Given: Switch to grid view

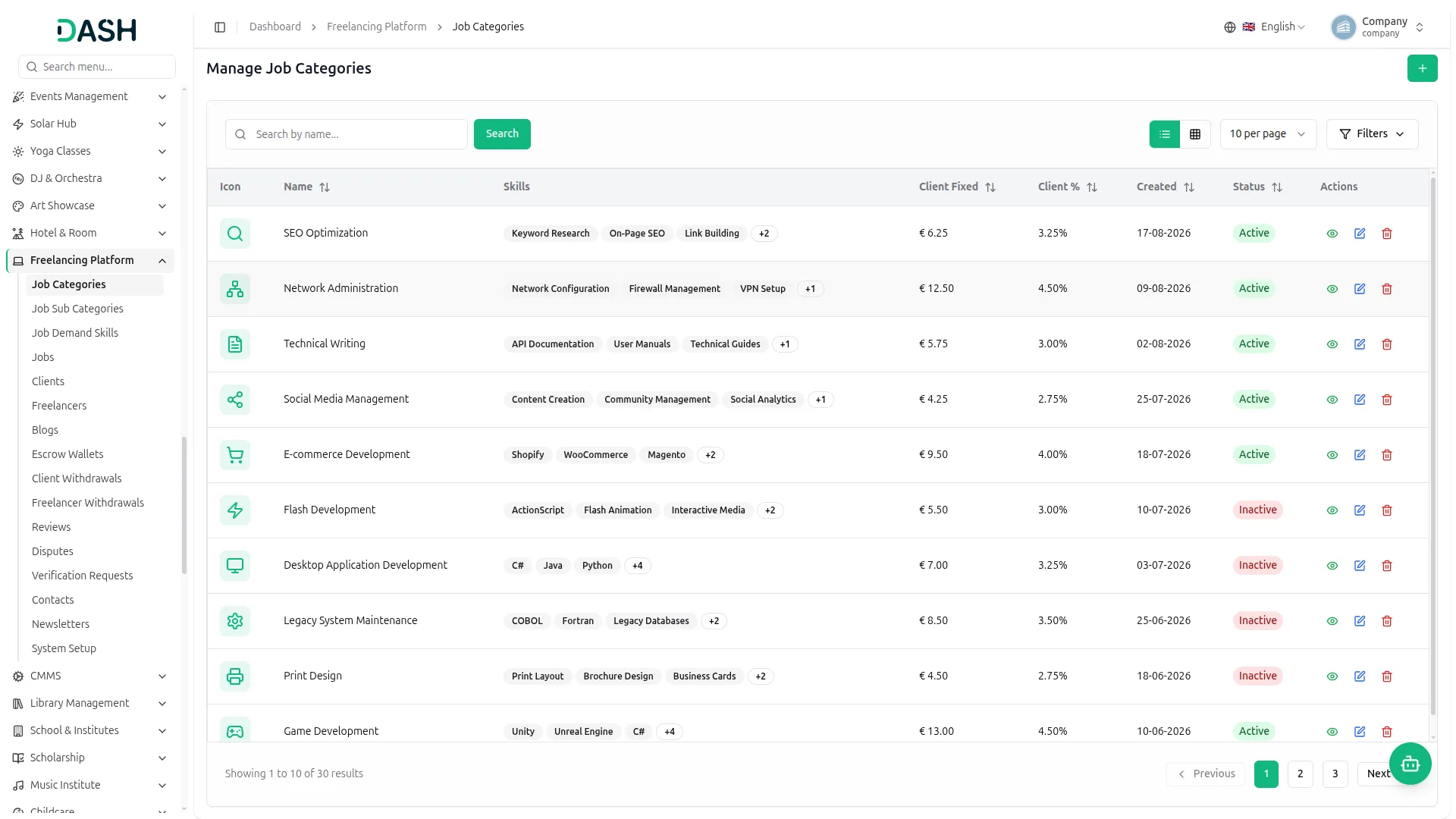Looking at the screenshot, I should tap(1195, 134).
